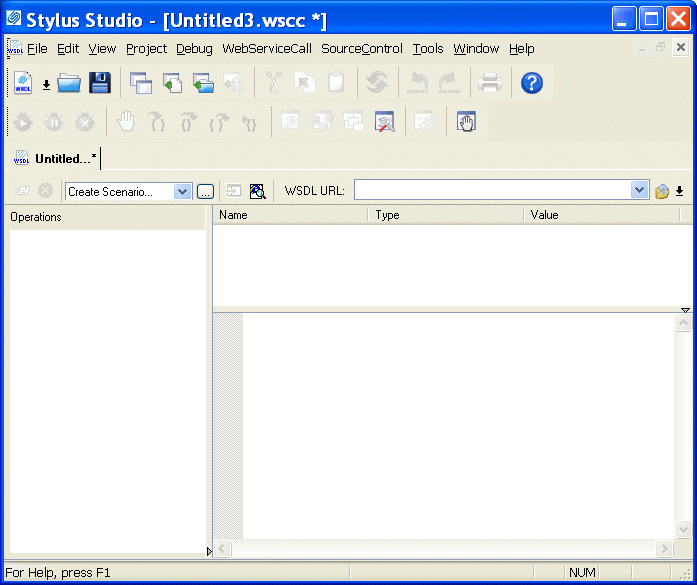Click the ellipsis button next to Create Scenario
This screenshot has height=585, width=697.
click(205, 191)
